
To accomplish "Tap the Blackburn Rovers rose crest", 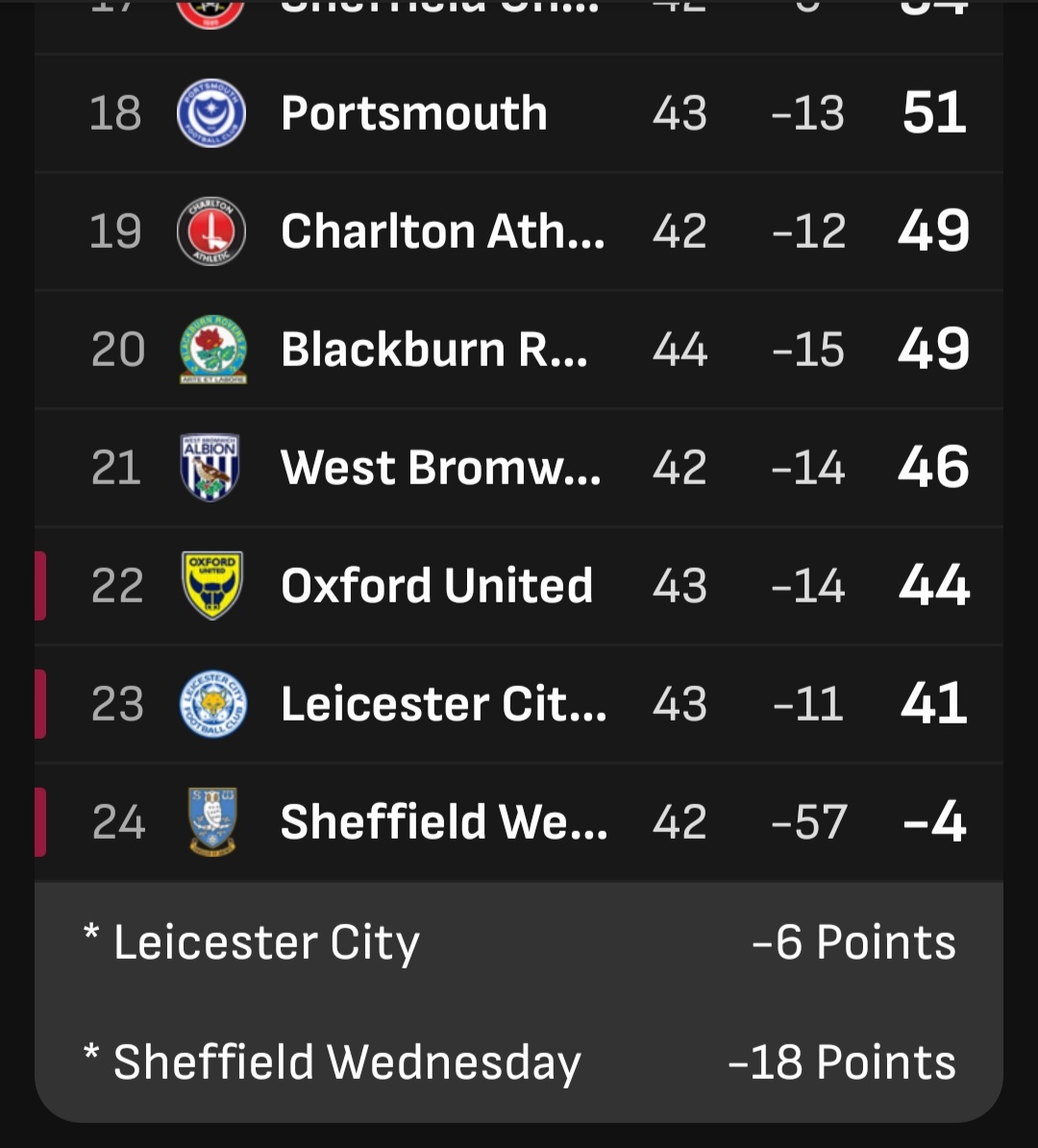I will coord(212,350).
